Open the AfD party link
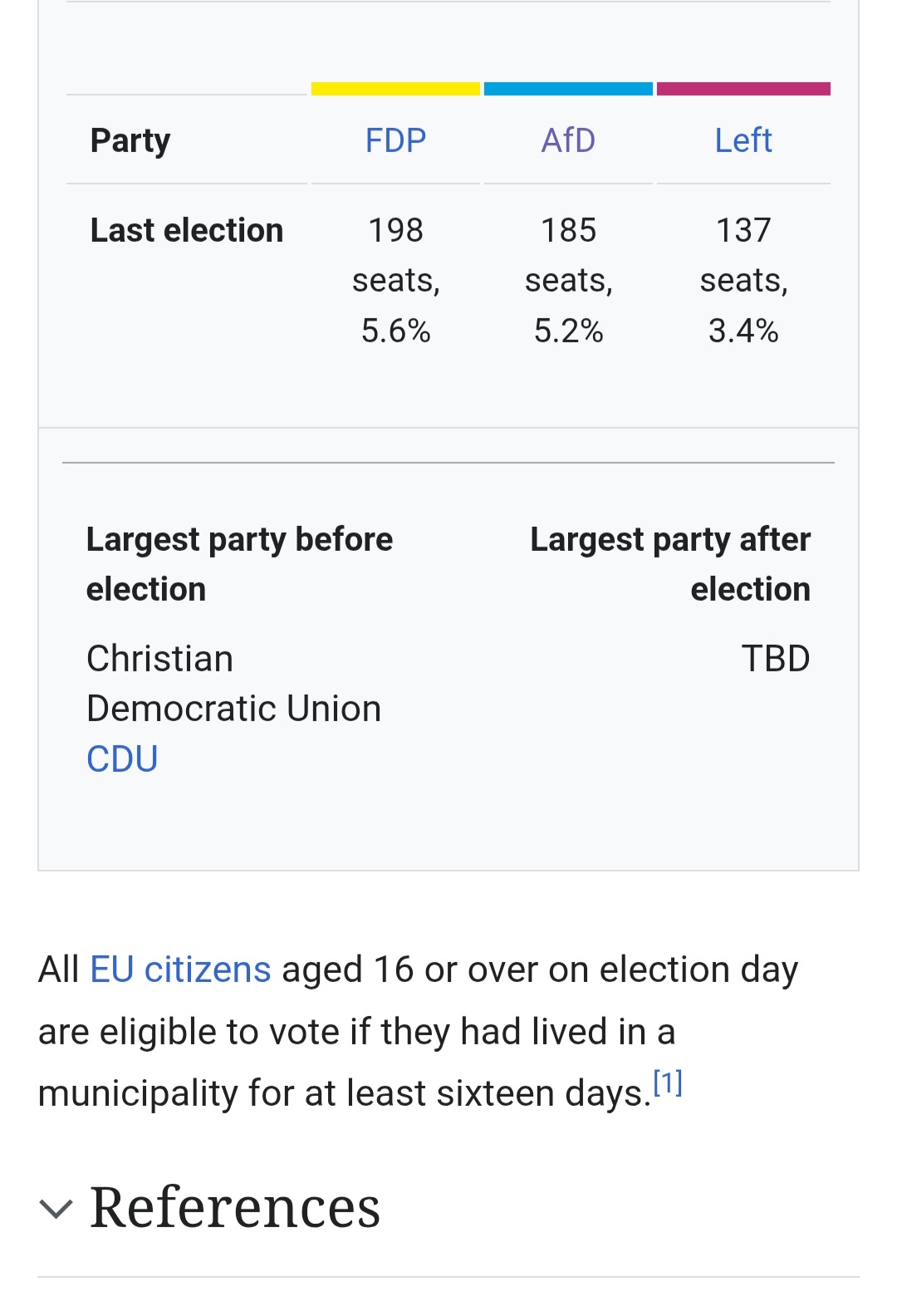 tap(568, 140)
